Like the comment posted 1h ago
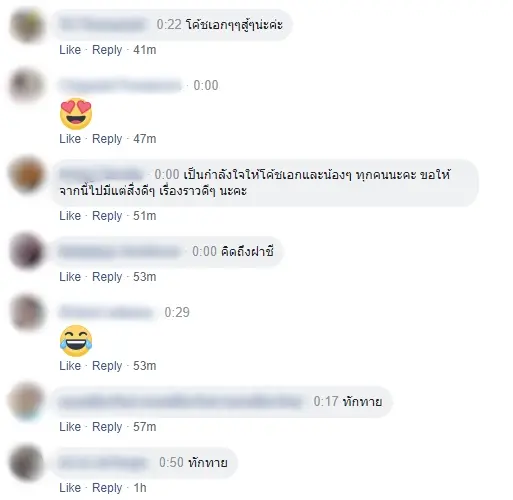The width and height of the screenshot is (513, 500). (x=70, y=488)
